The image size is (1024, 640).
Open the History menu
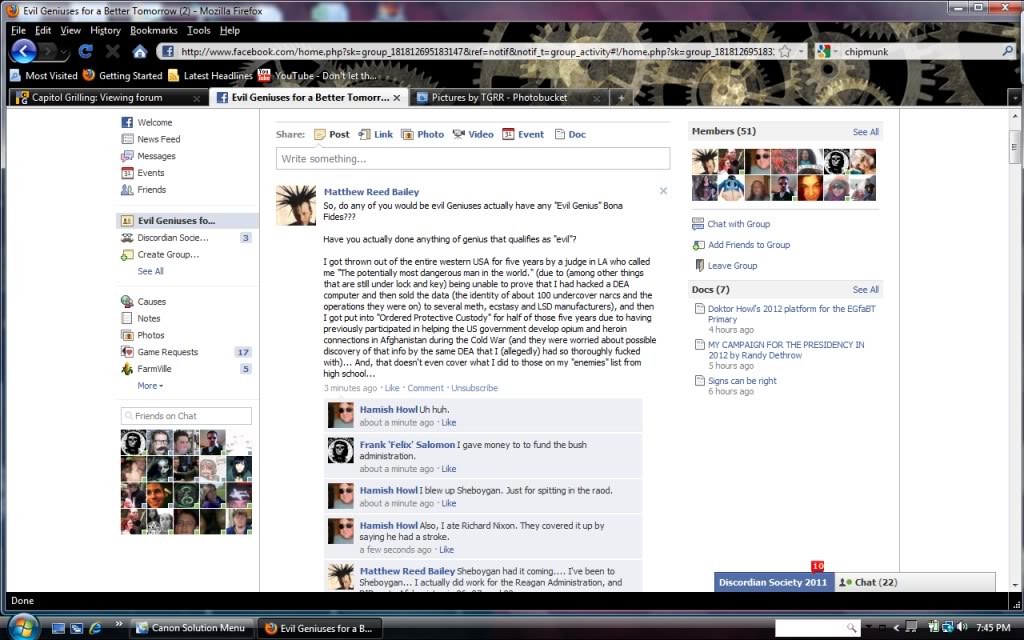(105, 30)
